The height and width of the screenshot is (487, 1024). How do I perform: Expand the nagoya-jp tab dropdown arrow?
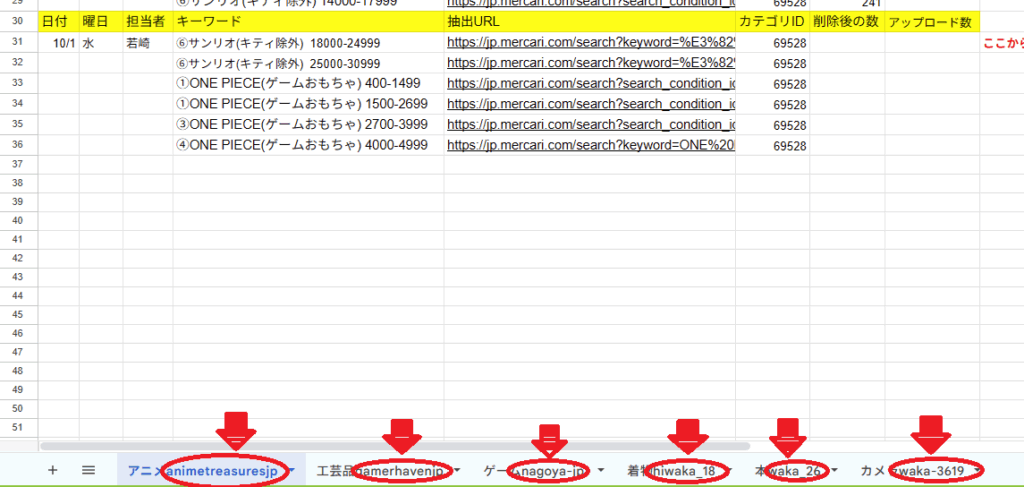pos(601,470)
